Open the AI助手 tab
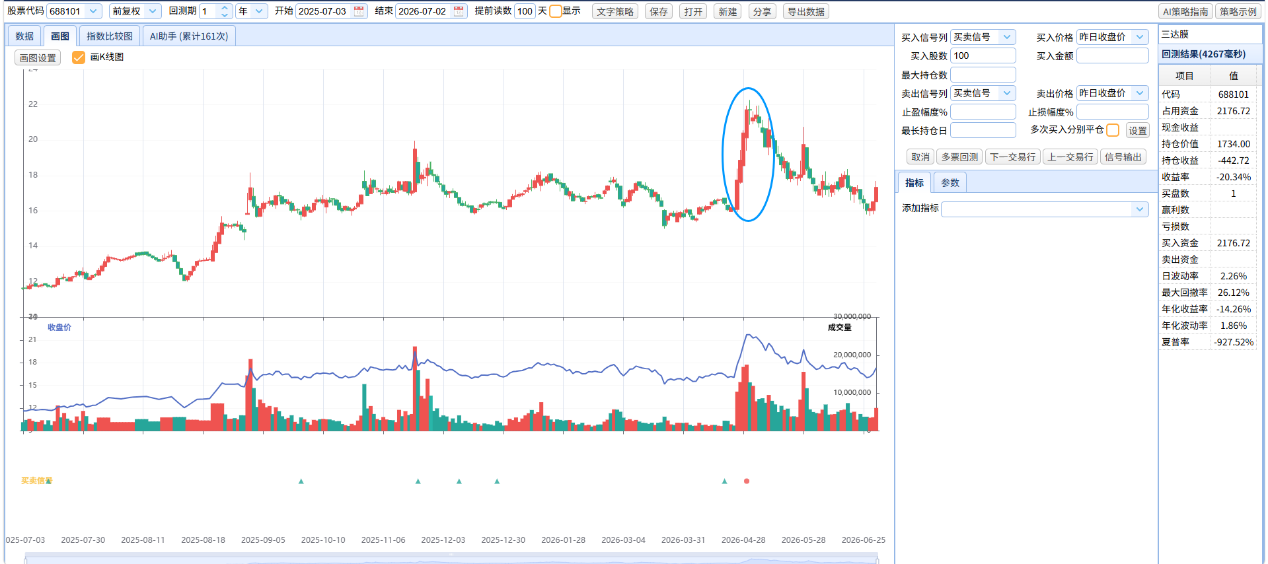The image size is (1268, 564). pyautogui.click(x=189, y=36)
